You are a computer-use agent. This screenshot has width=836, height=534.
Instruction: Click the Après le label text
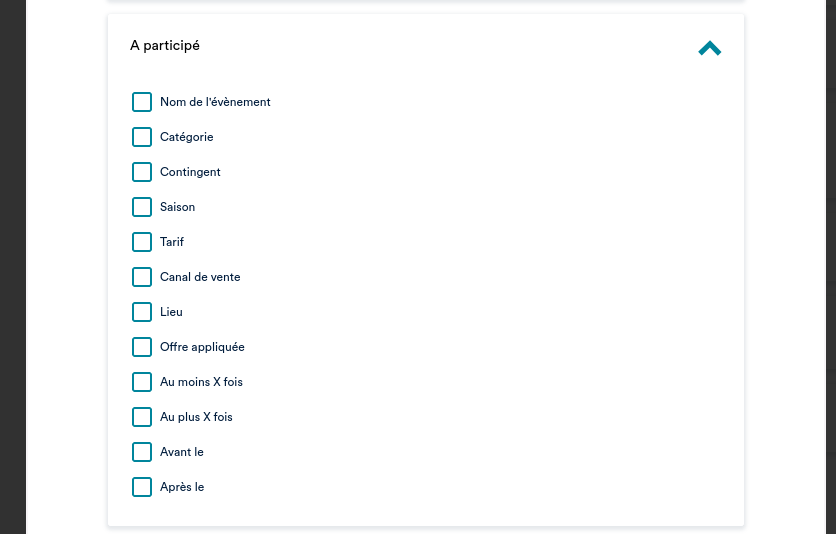click(x=182, y=487)
